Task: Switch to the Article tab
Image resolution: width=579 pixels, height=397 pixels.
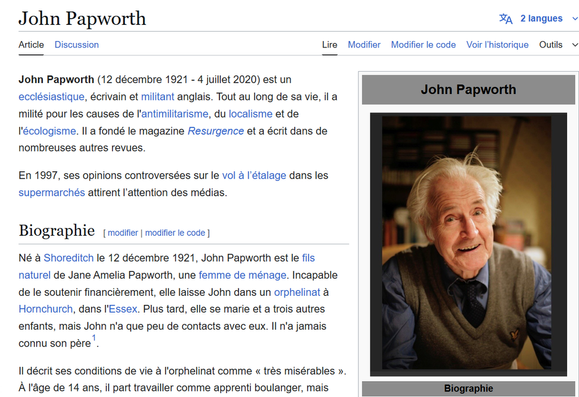Action: (x=31, y=45)
